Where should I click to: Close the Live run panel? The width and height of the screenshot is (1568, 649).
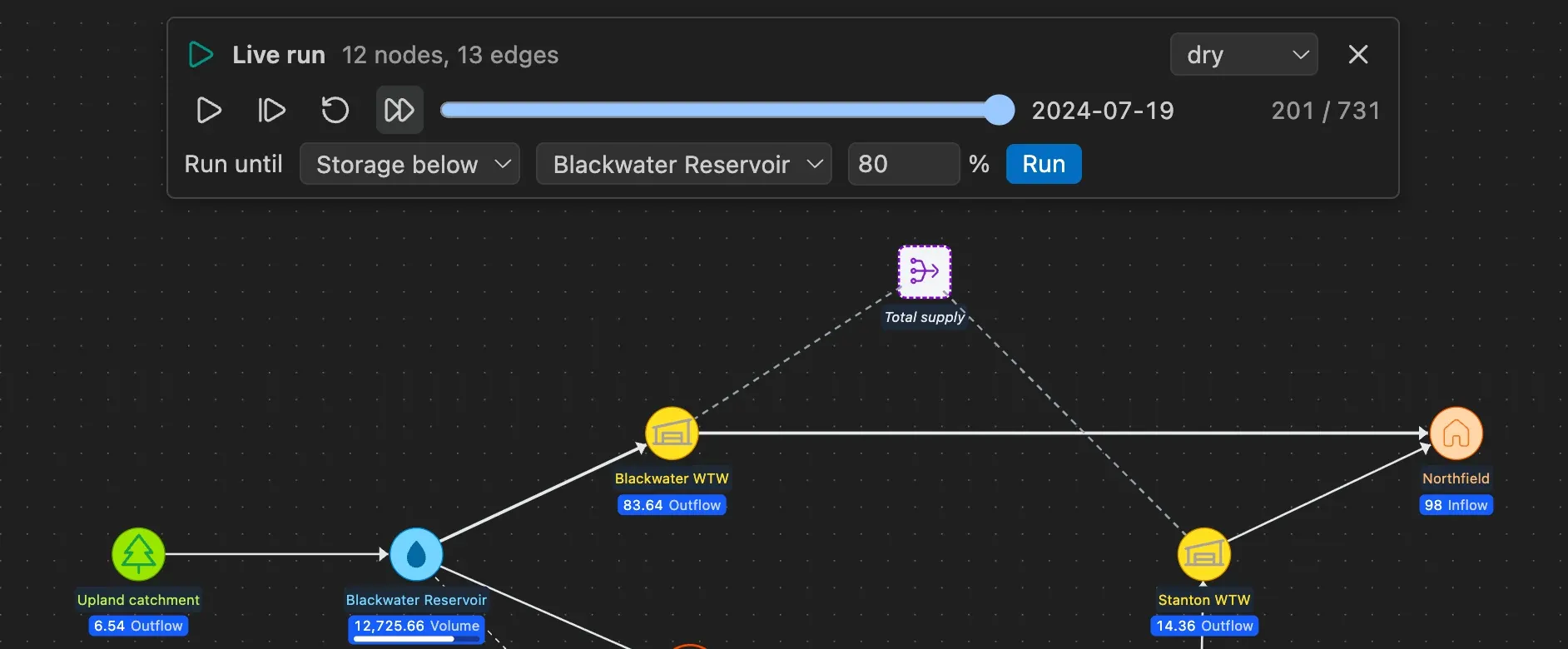point(1358,54)
